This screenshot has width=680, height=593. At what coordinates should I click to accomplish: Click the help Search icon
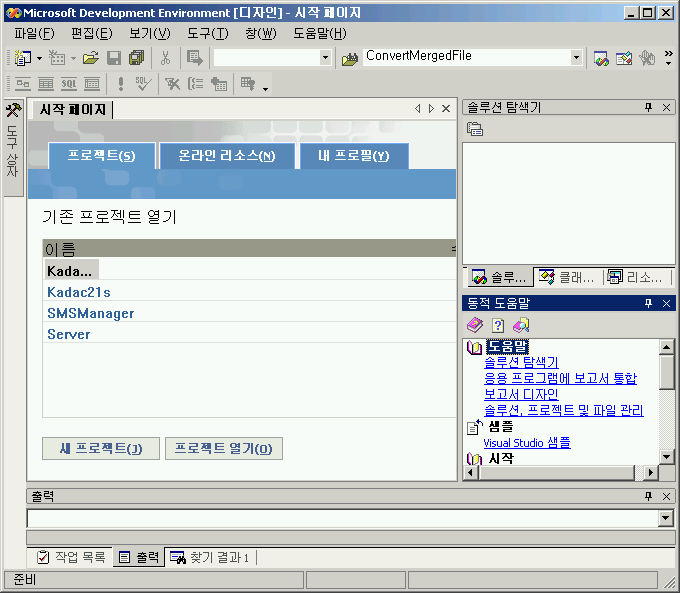click(x=521, y=325)
